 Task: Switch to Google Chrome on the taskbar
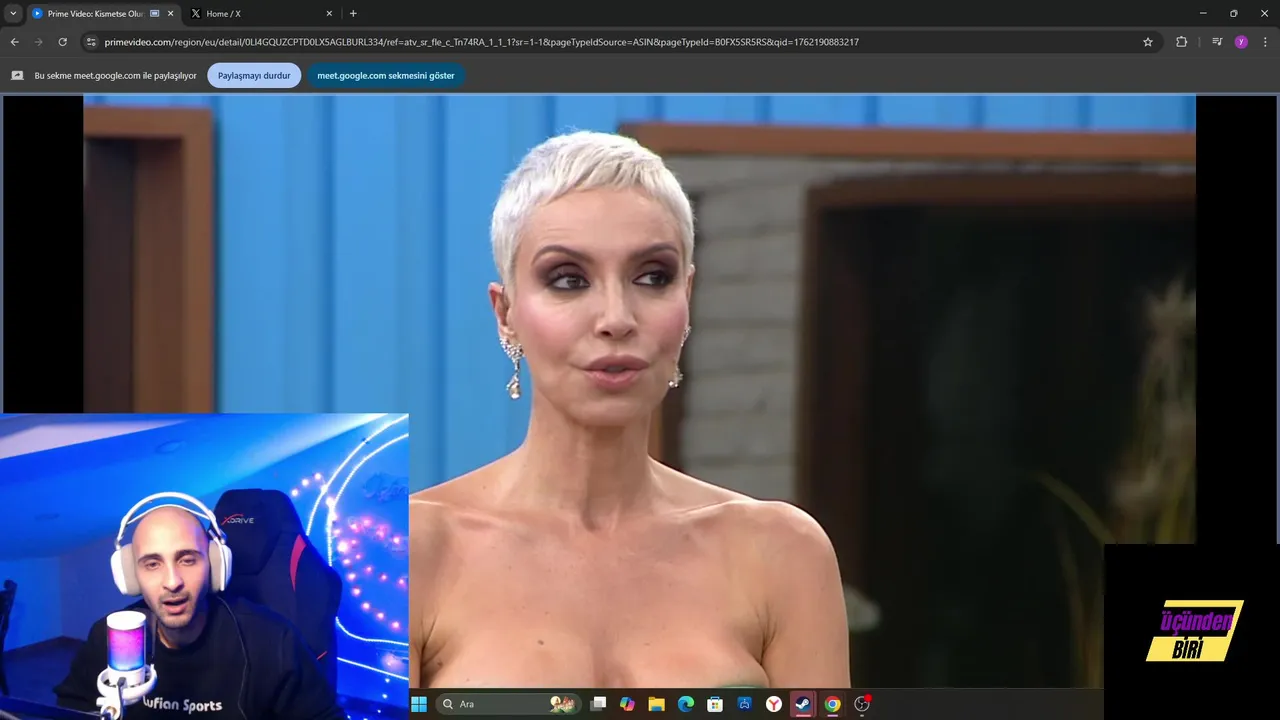[832, 704]
